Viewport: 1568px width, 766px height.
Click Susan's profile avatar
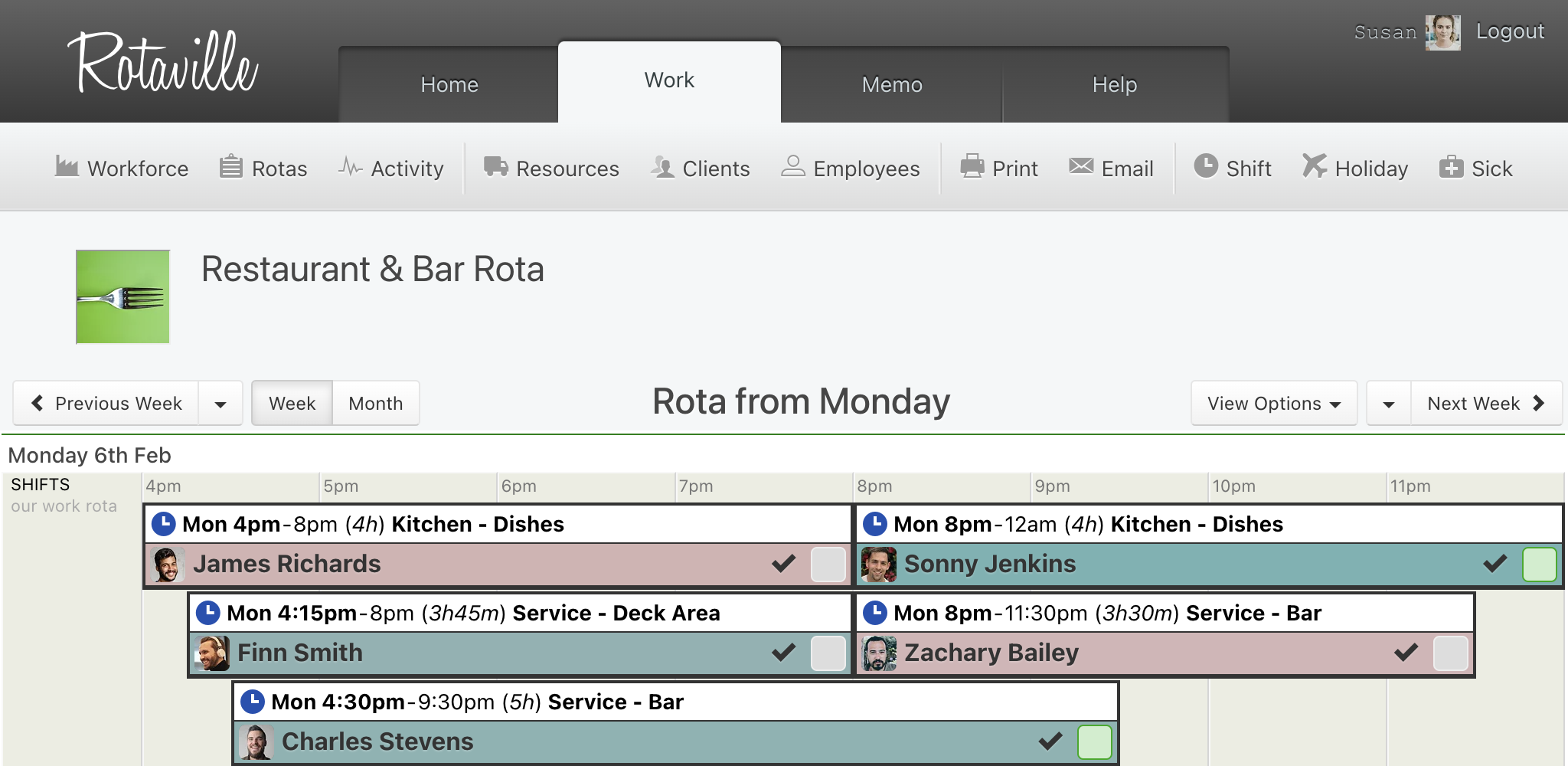[1442, 32]
